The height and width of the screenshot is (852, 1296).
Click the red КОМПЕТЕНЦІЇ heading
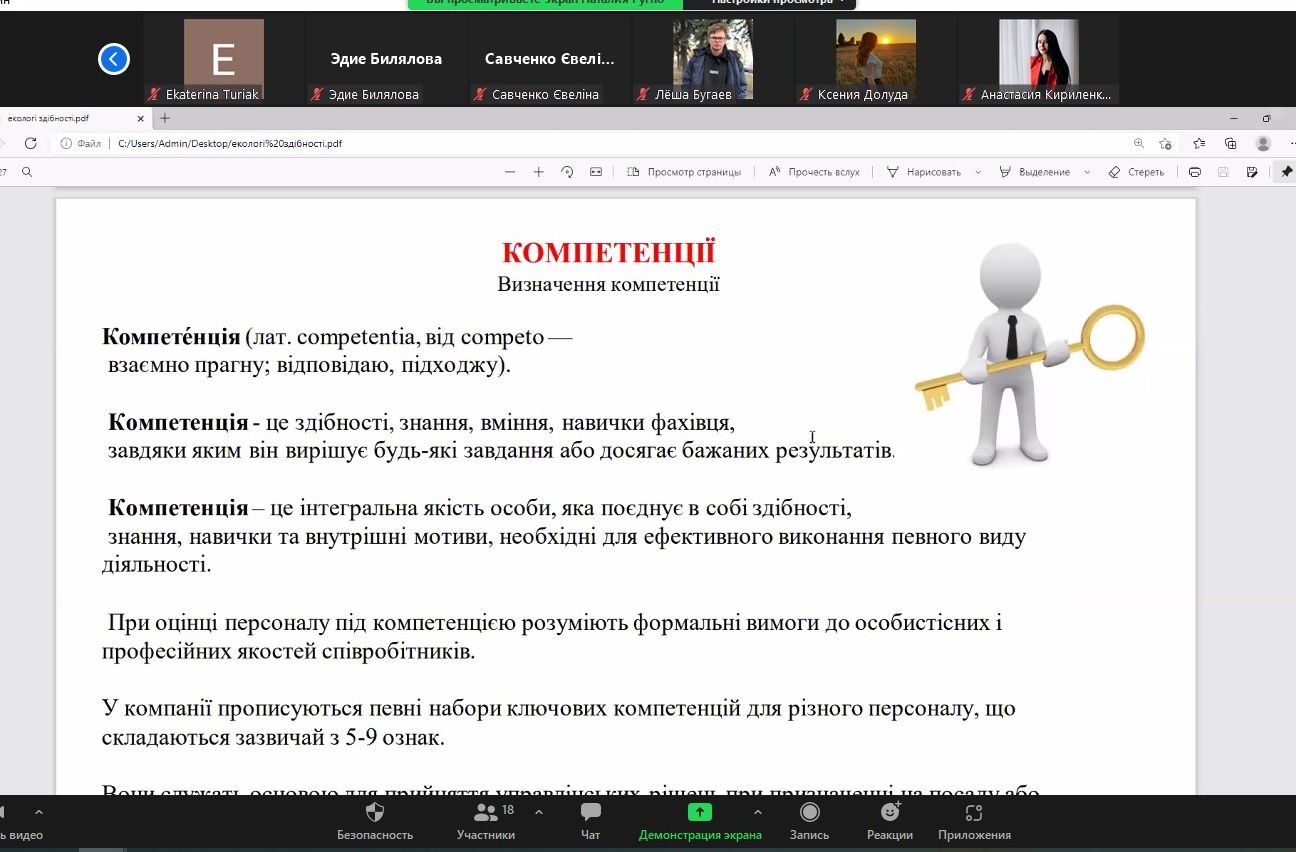click(609, 252)
